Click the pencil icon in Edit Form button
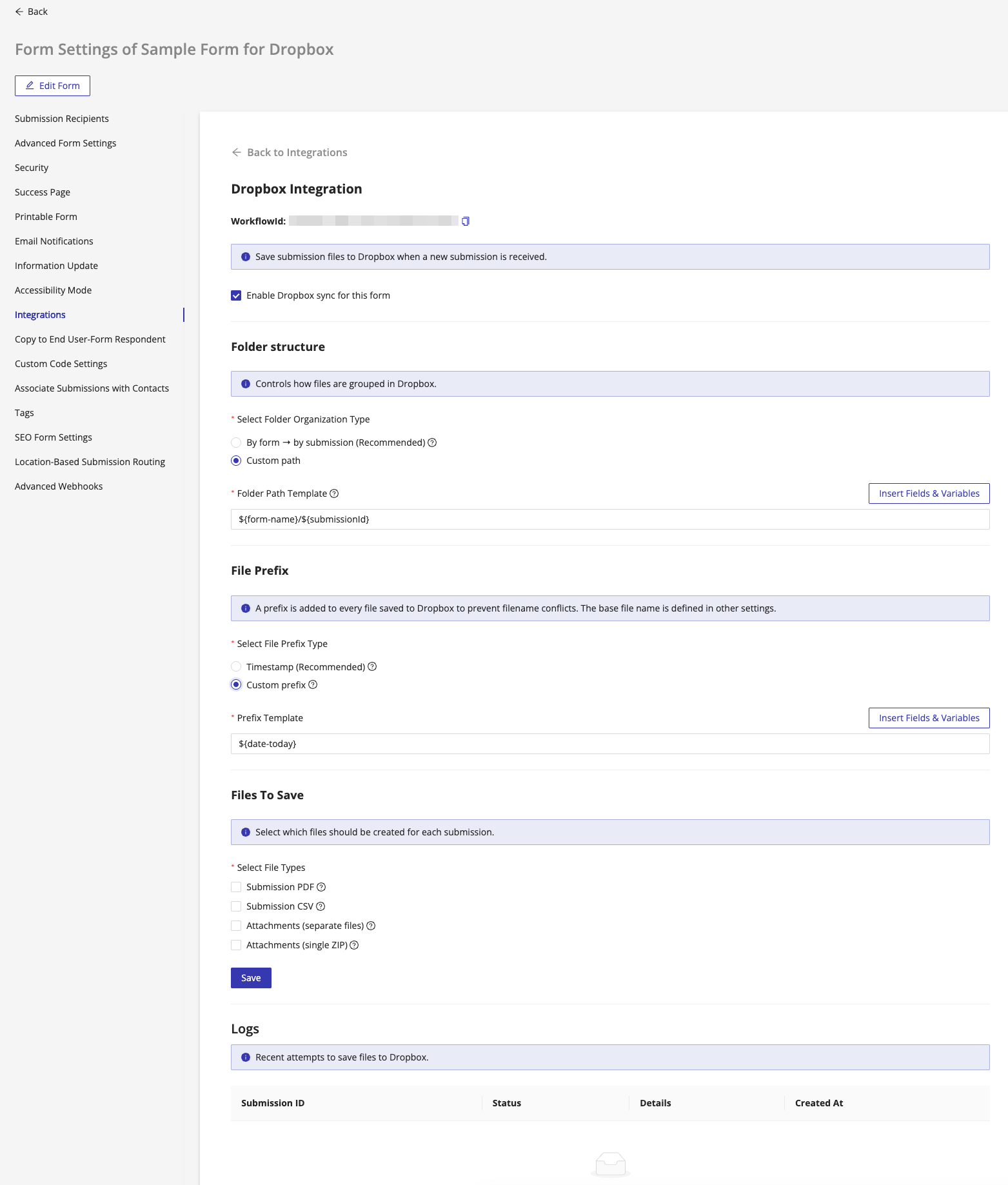 [30, 86]
